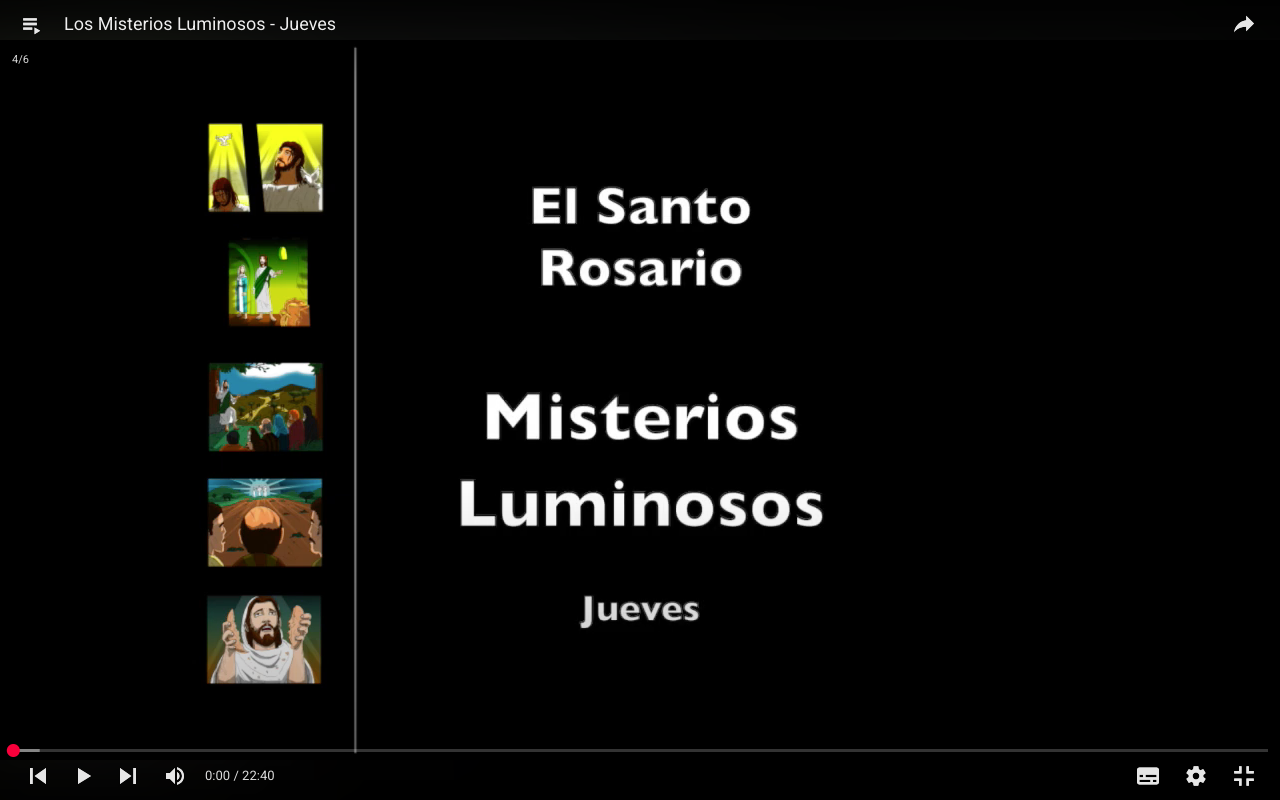This screenshot has height=800, width=1280.
Task: Open the playlist queue icon
Action: [x=30, y=25]
